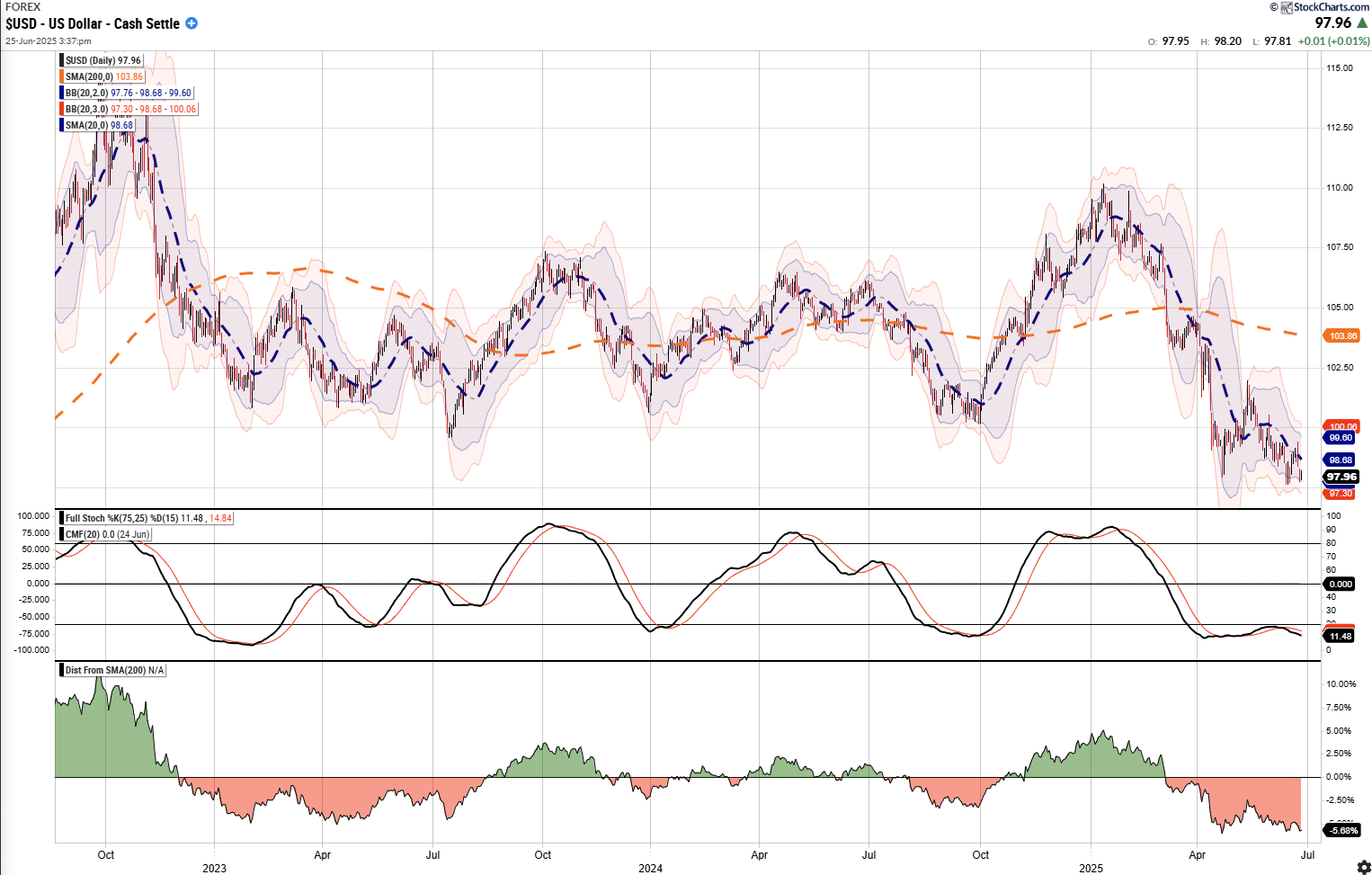This screenshot has width=1372, height=875.
Task: Click the 7.50% label on distance axis
Action: point(1339,708)
